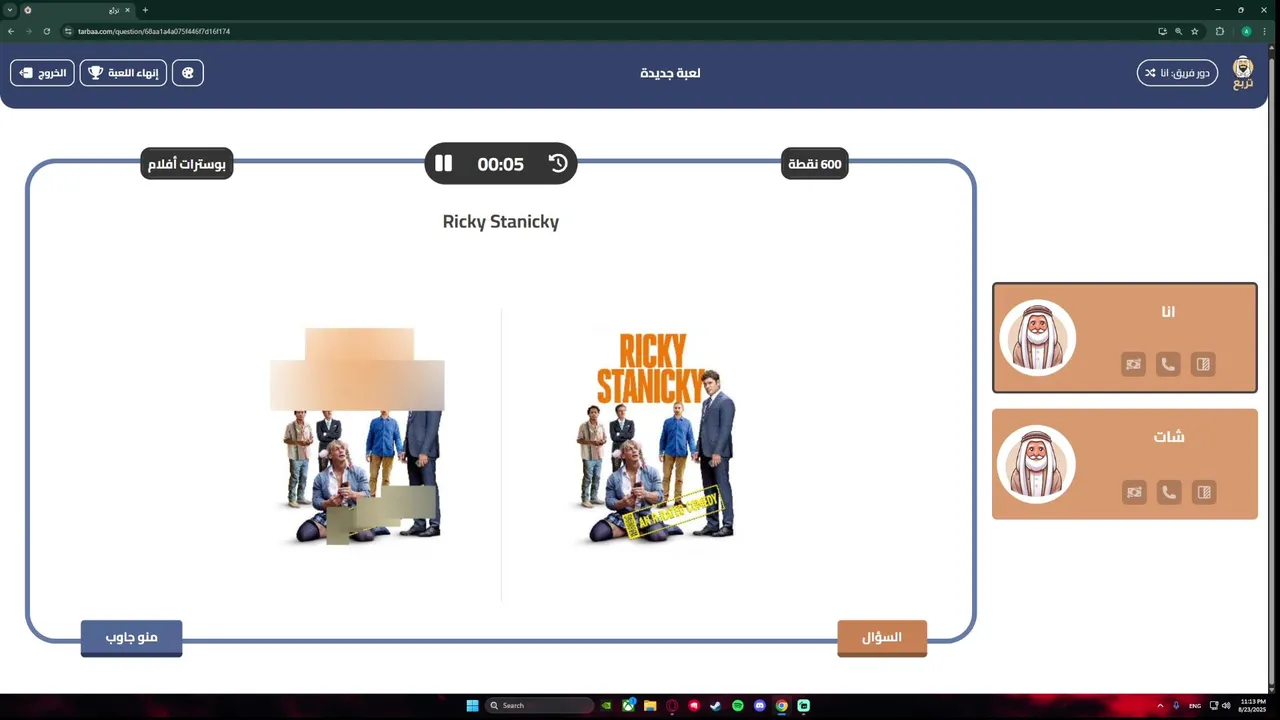Click the Ricky Stanicky answer title
The height and width of the screenshot is (720, 1280).
pyautogui.click(x=501, y=221)
